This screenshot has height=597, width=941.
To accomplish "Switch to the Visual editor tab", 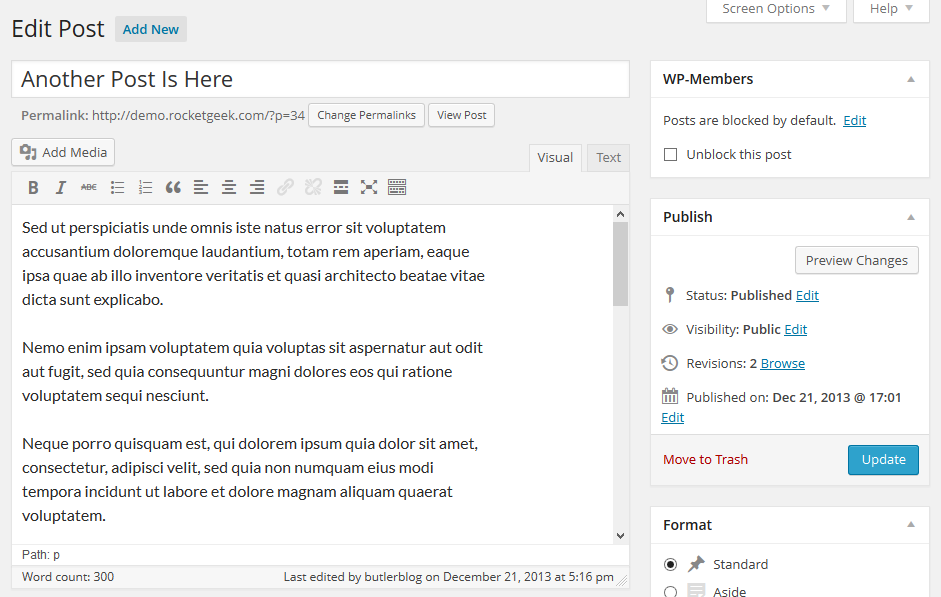I will click(x=555, y=158).
